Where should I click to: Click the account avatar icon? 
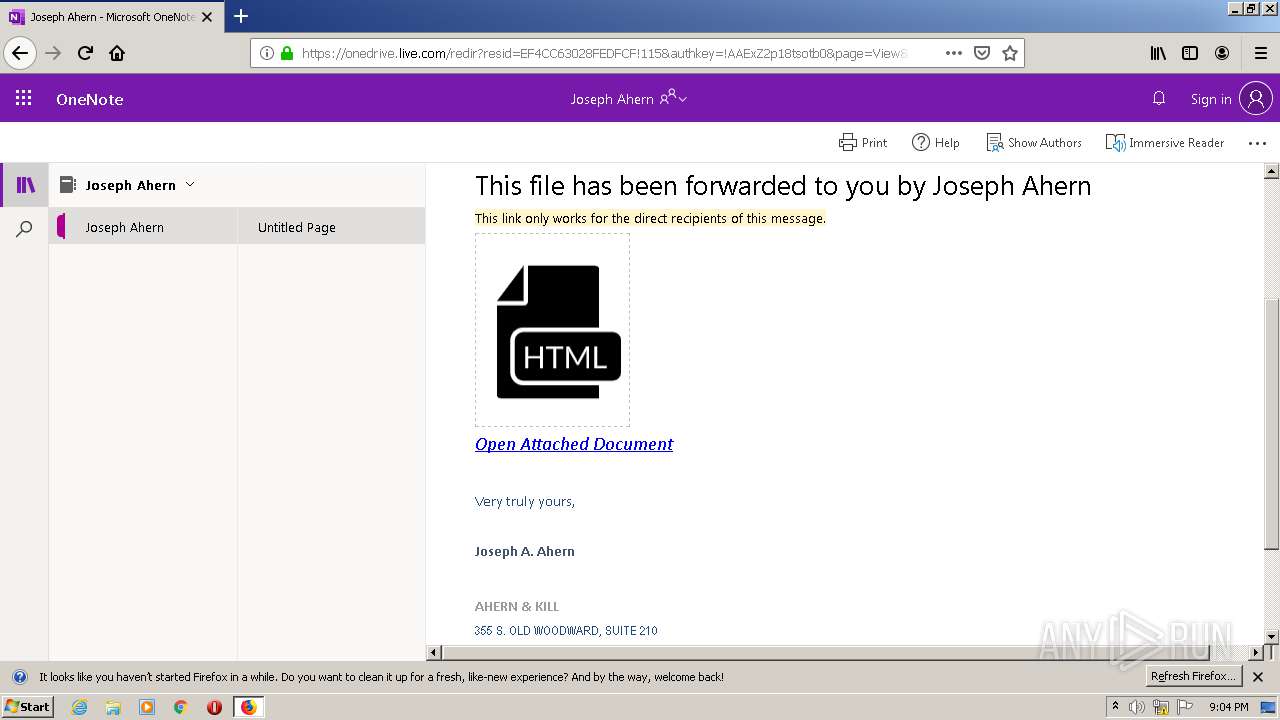pos(1255,98)
